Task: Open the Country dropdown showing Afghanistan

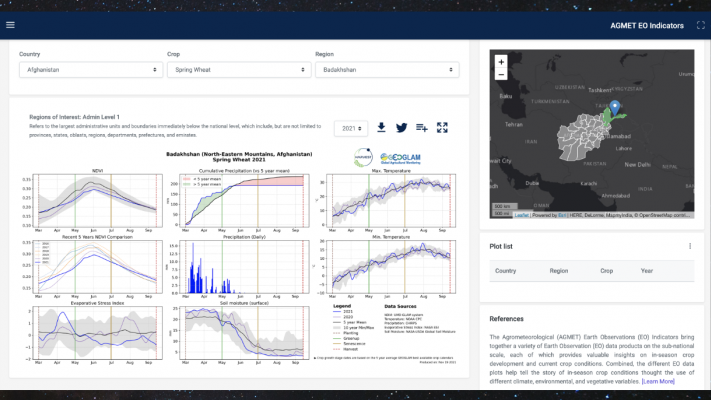Action: 90,70
